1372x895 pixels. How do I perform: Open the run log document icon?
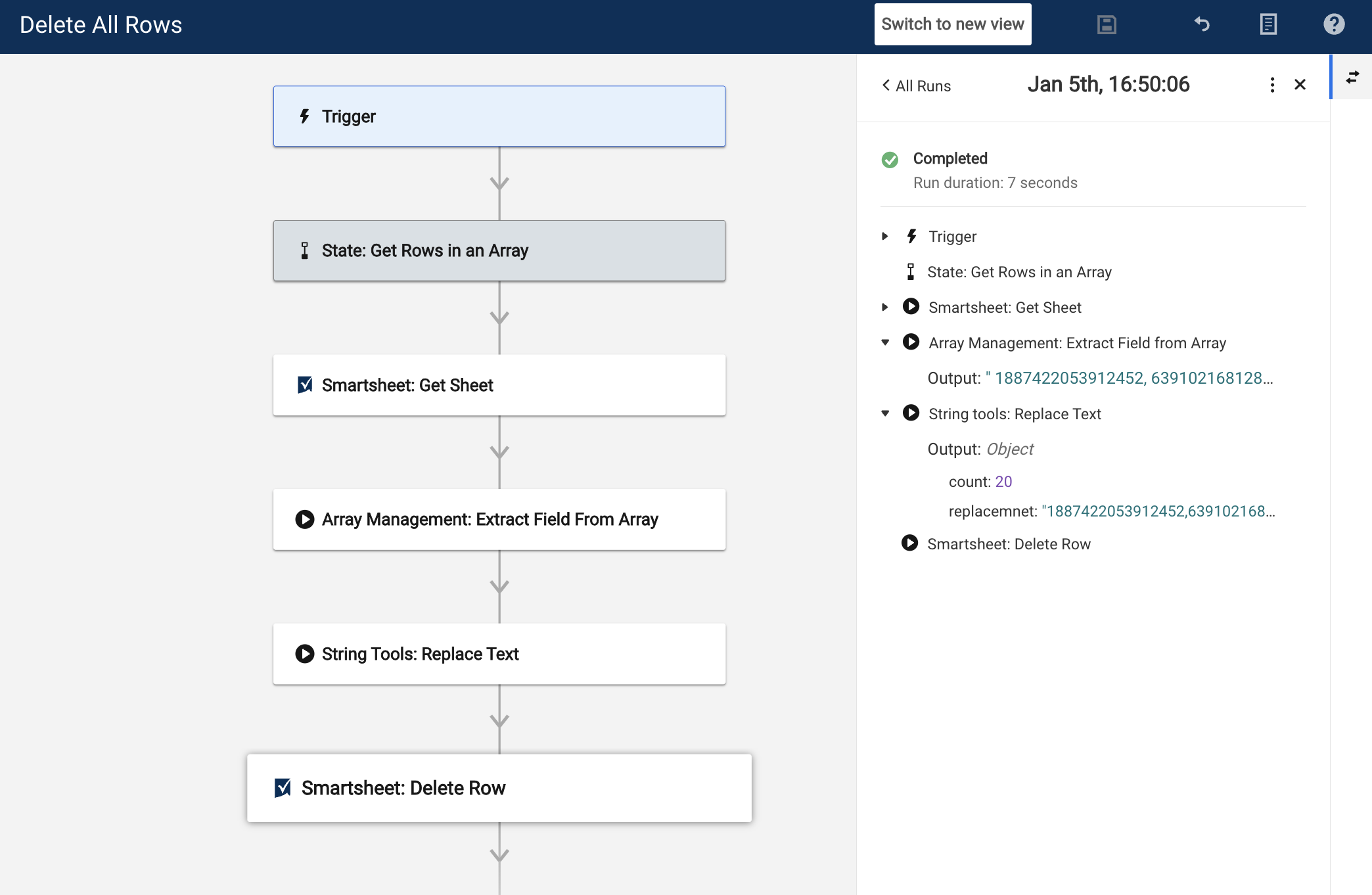1268,24
